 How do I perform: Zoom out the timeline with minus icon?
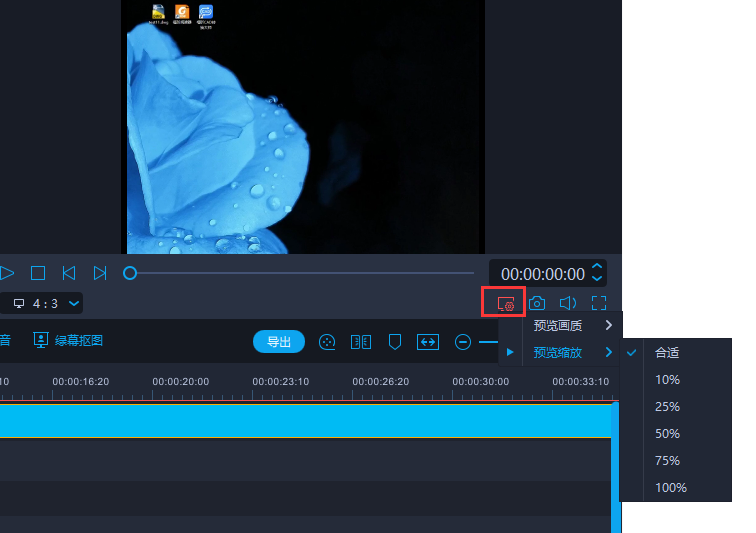click(x=463, y=342)
